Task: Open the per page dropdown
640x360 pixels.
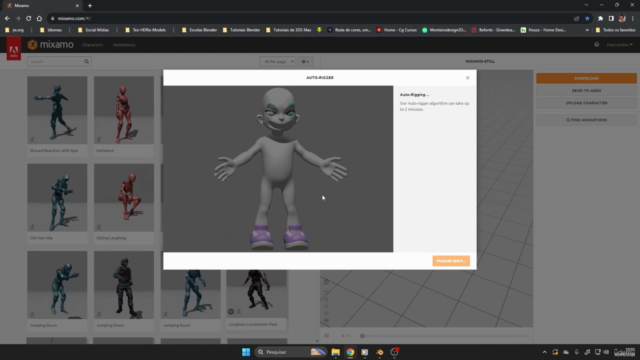Action: (x=278, y=62)
